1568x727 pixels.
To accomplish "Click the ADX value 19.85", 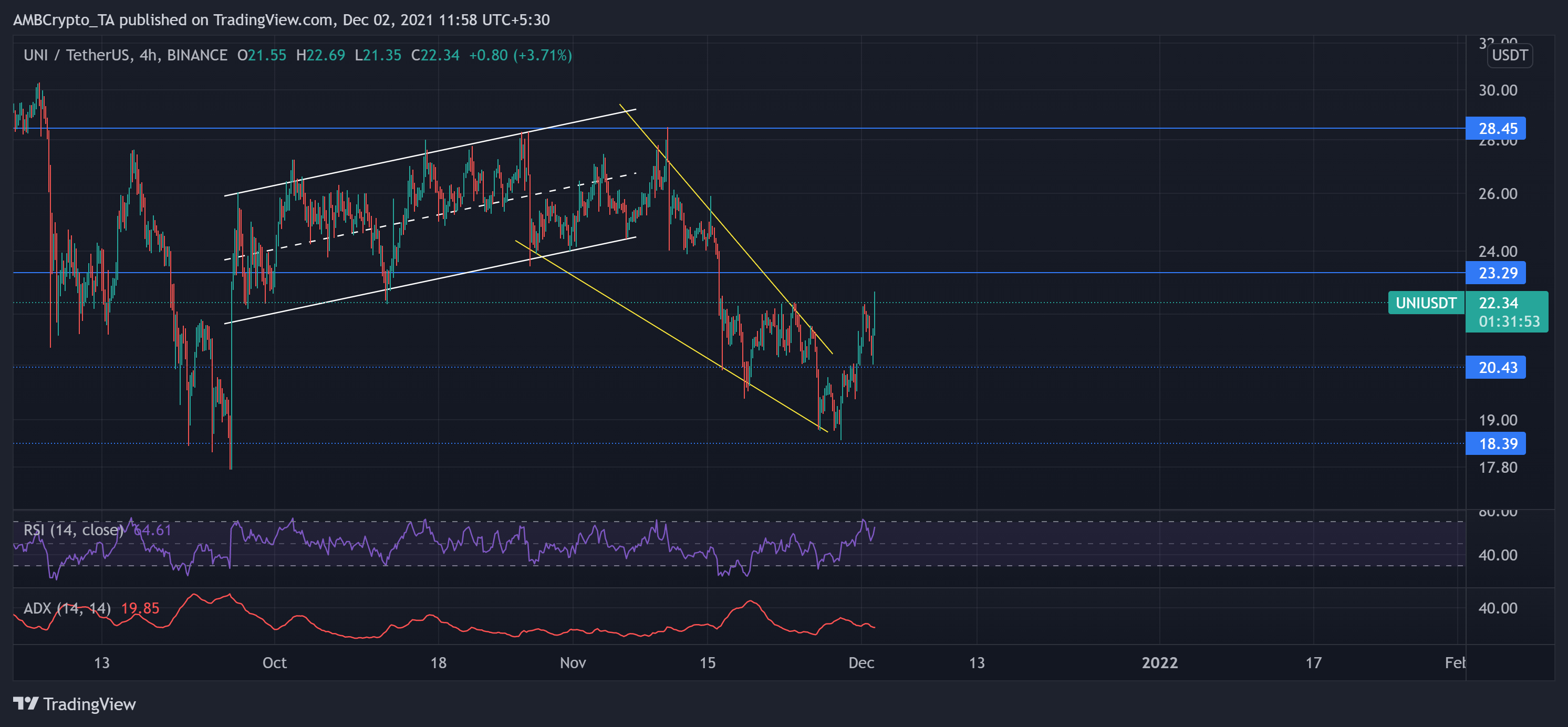I will click(140, 608).
